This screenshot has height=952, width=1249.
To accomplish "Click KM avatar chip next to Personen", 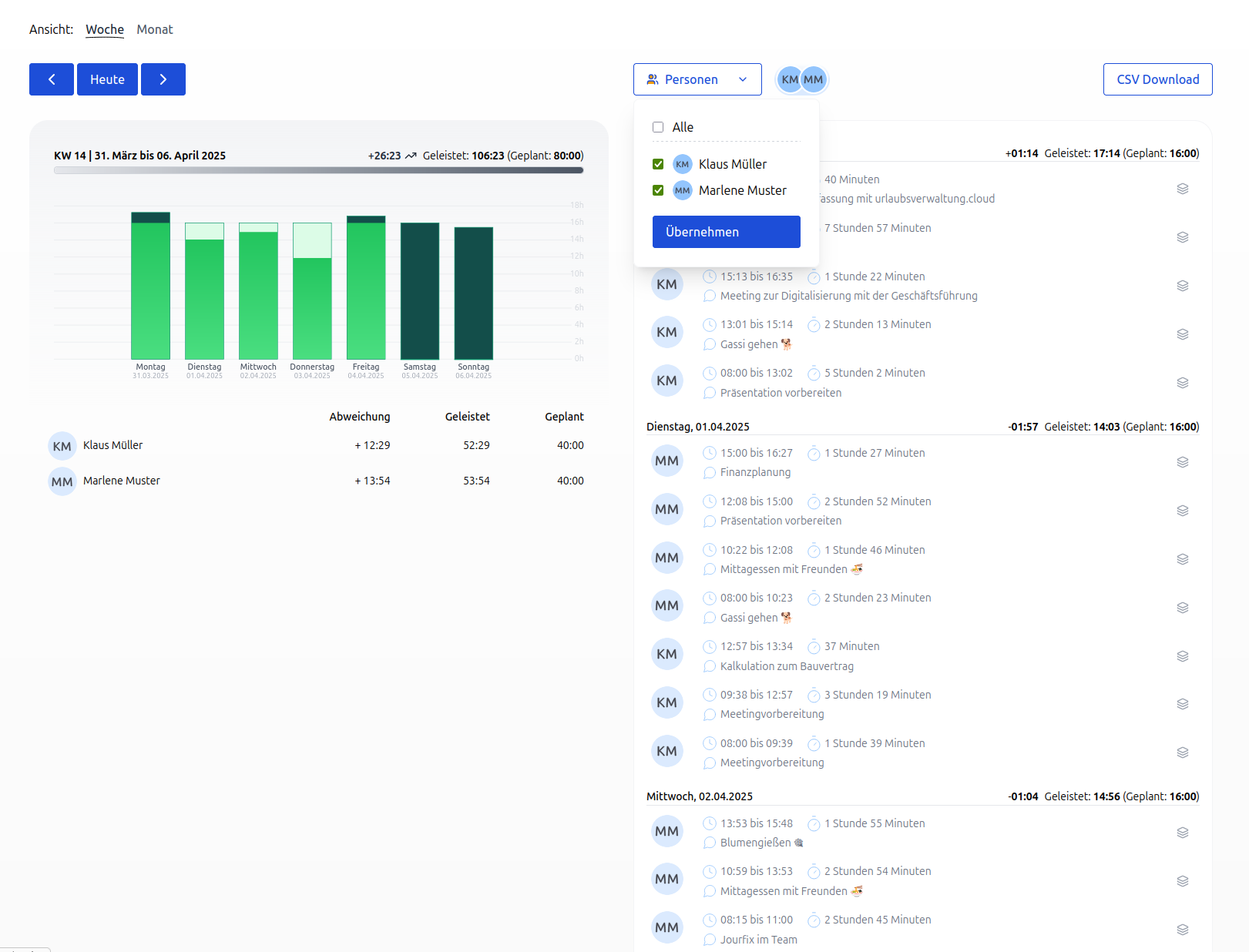I will (789, 79).
